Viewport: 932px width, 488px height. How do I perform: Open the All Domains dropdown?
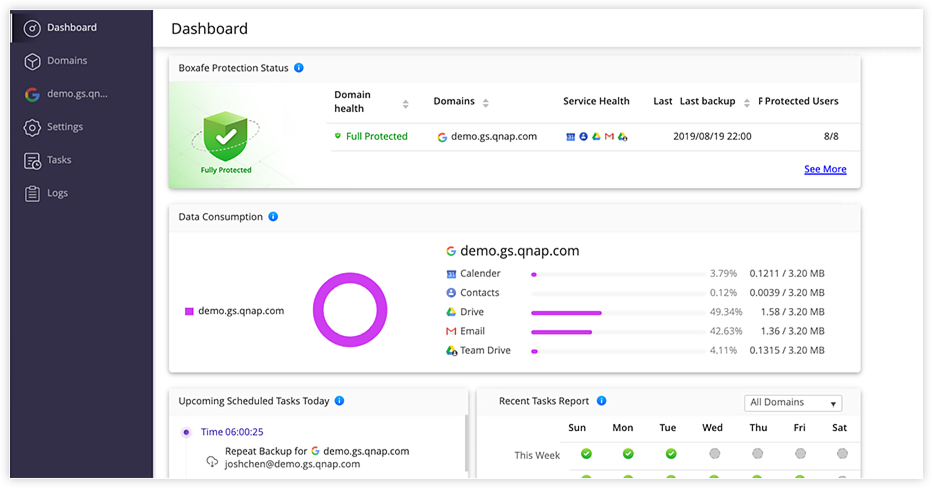click(x=793, y=403)
